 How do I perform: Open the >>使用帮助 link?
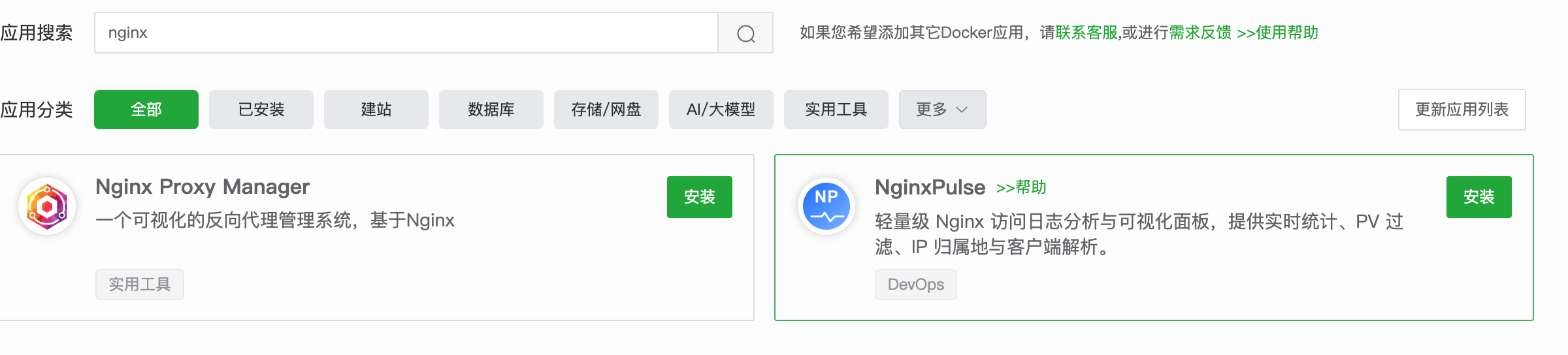point(1277,33)
